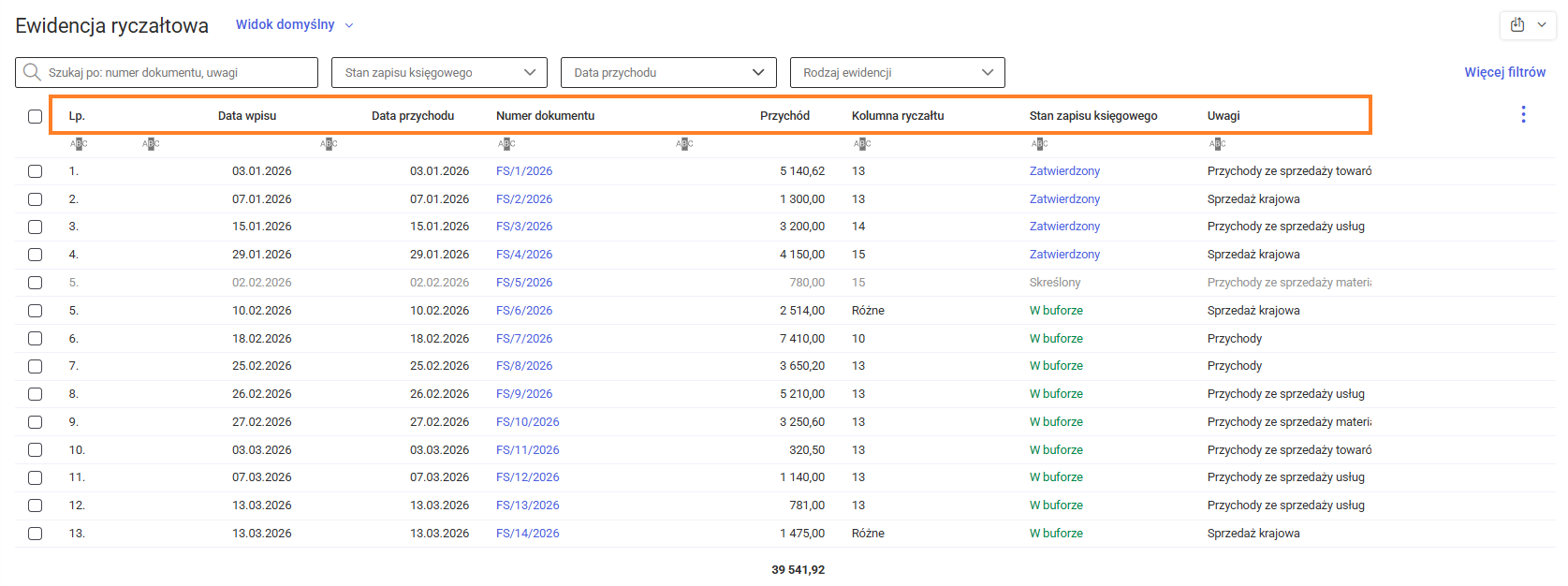Focus the document number search field
This screenshot has height=586, width=1568.
point(178,73)
